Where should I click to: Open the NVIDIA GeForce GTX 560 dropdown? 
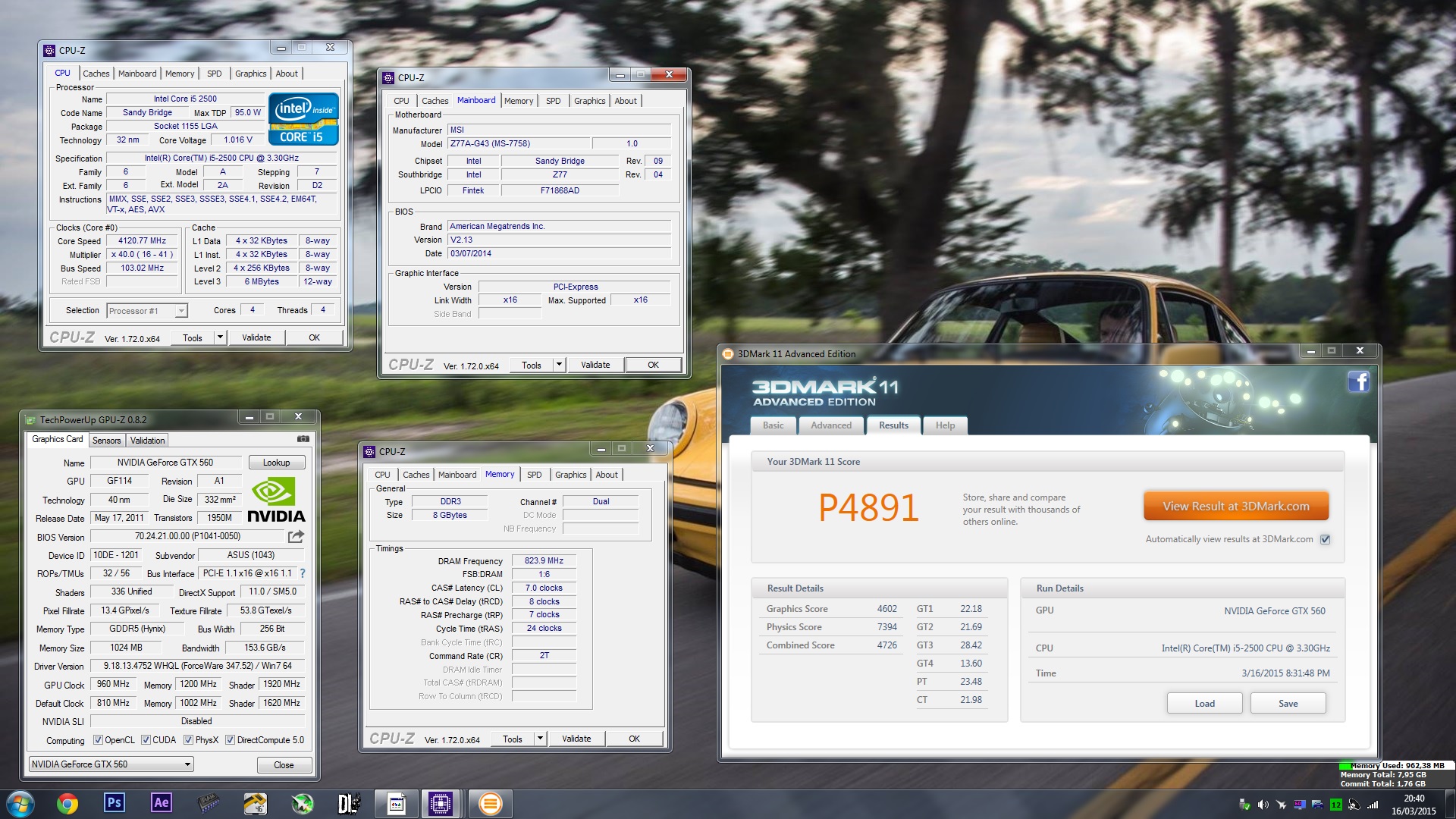111,764
